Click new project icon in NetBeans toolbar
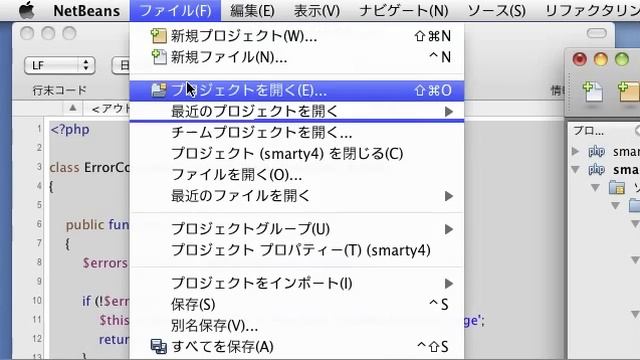 629,91
